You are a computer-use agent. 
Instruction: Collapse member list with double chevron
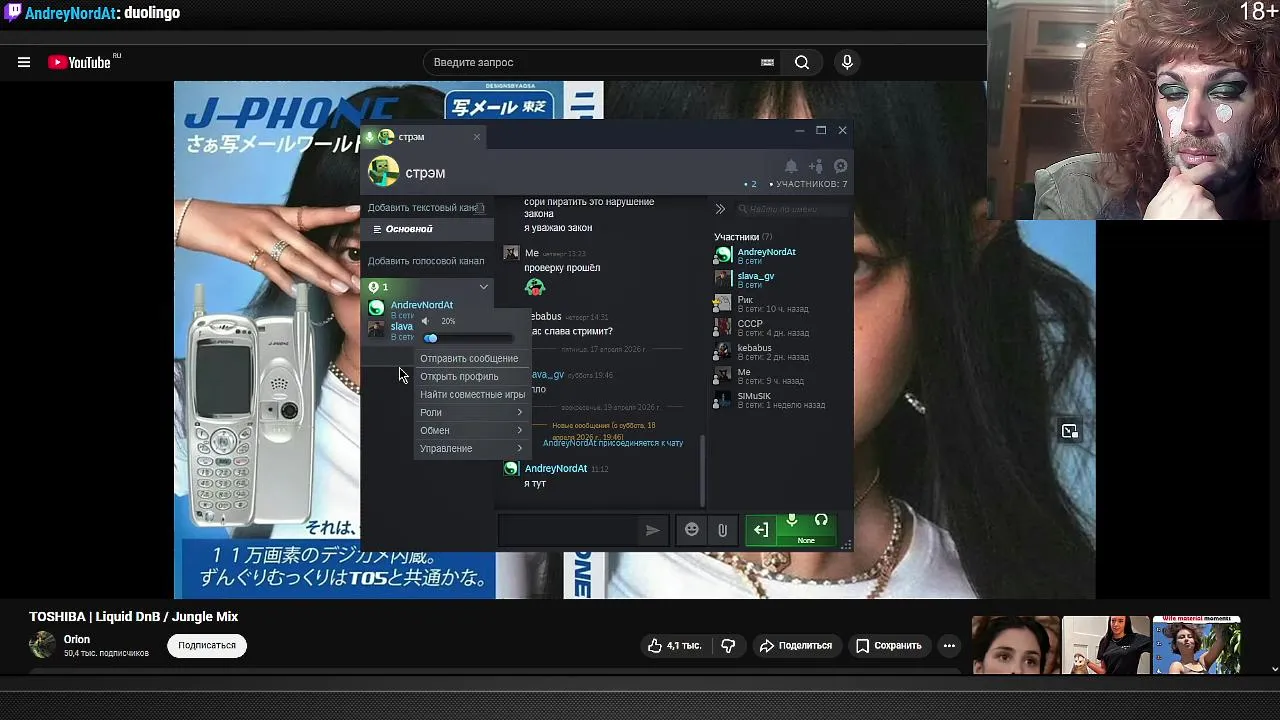[720, 209]
